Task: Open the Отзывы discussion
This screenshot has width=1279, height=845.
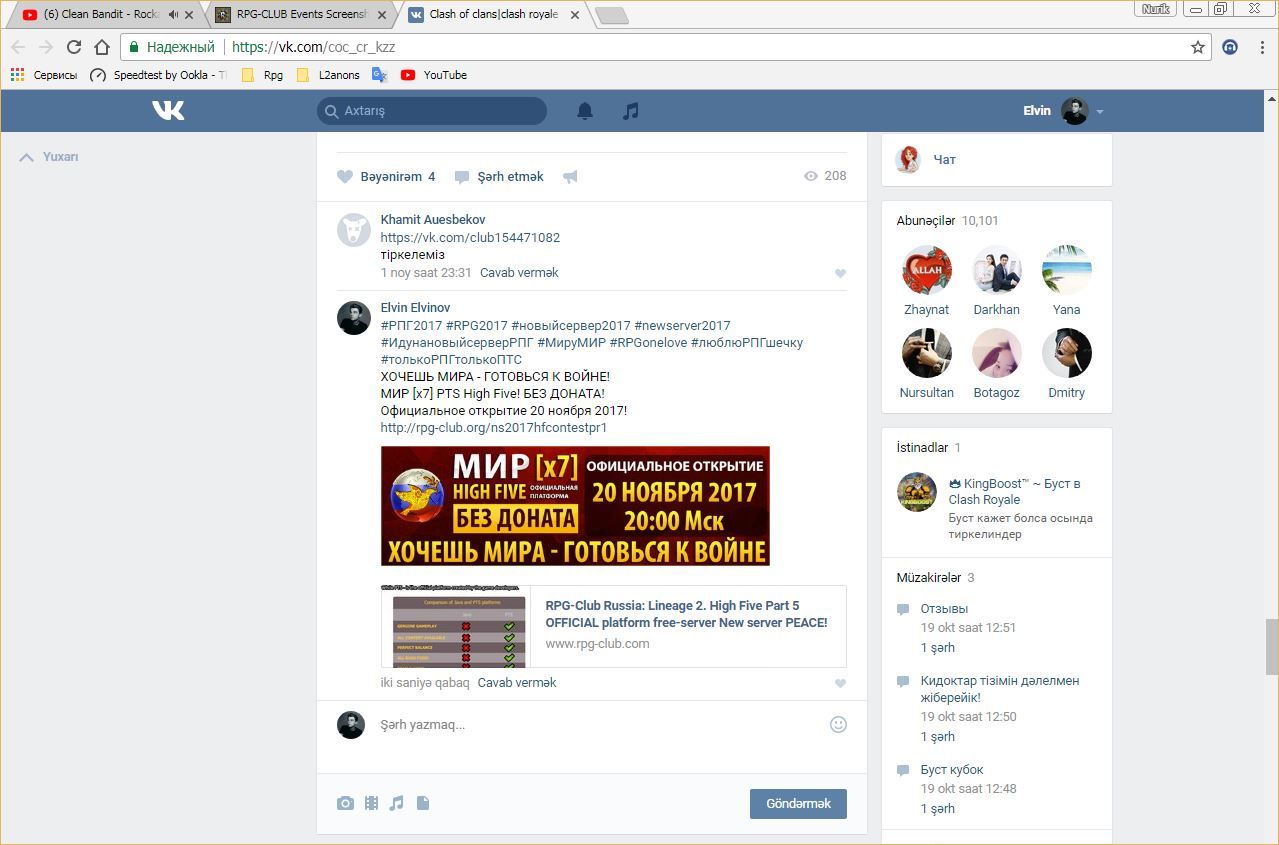Action: click(x=944, y=608)
